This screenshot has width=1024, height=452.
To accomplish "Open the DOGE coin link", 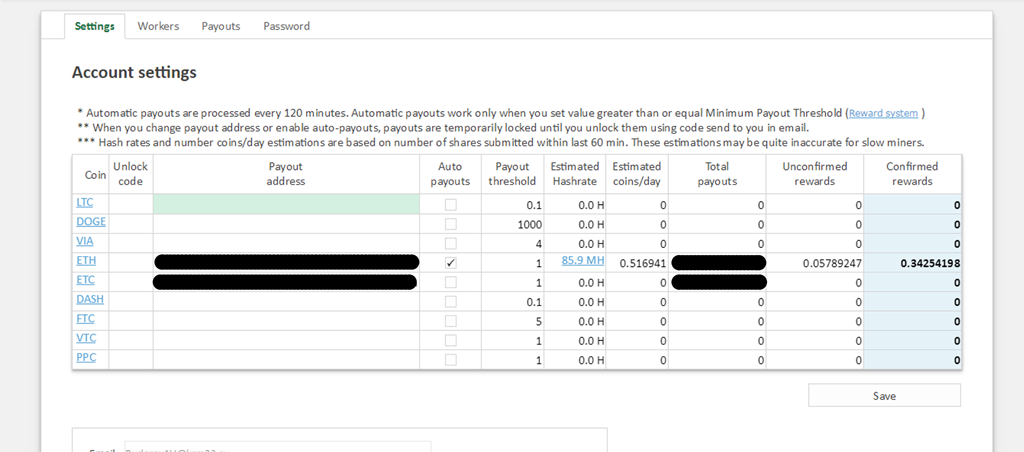I will [x=91, y=222].
